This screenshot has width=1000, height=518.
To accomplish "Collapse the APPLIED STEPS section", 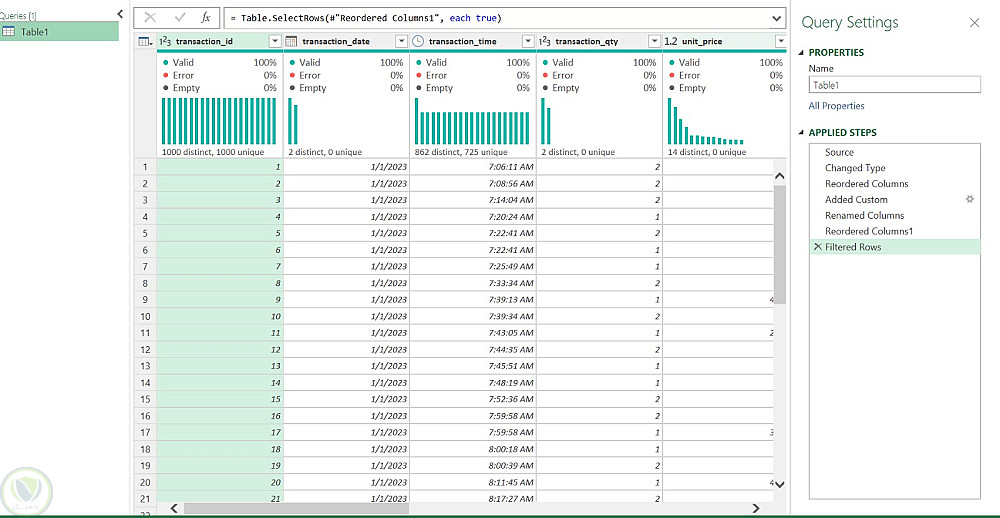I will [801, 133].
